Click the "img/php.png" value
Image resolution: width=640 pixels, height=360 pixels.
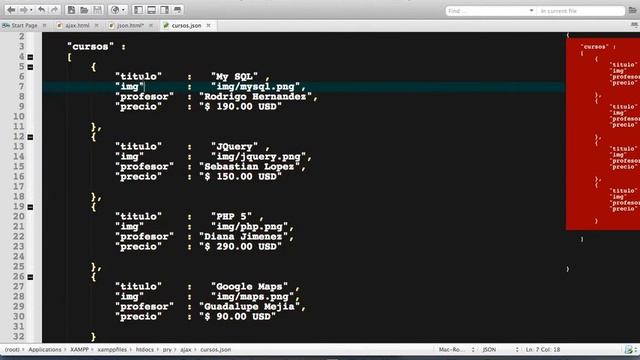point(250,227)
